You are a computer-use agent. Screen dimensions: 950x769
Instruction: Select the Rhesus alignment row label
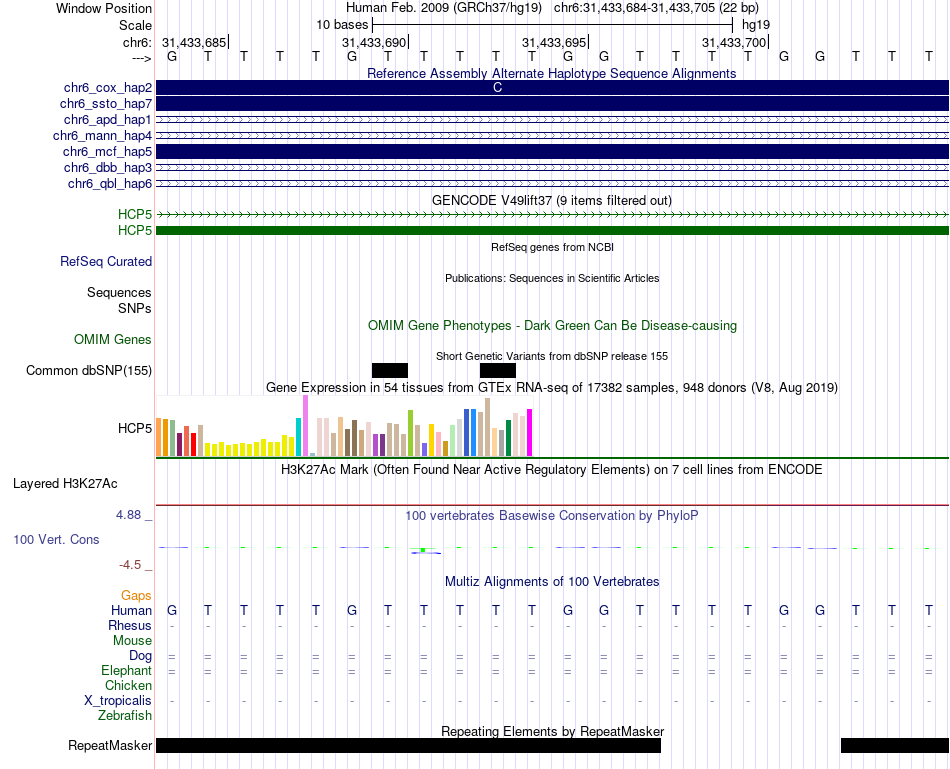click(x=130, y=625)
